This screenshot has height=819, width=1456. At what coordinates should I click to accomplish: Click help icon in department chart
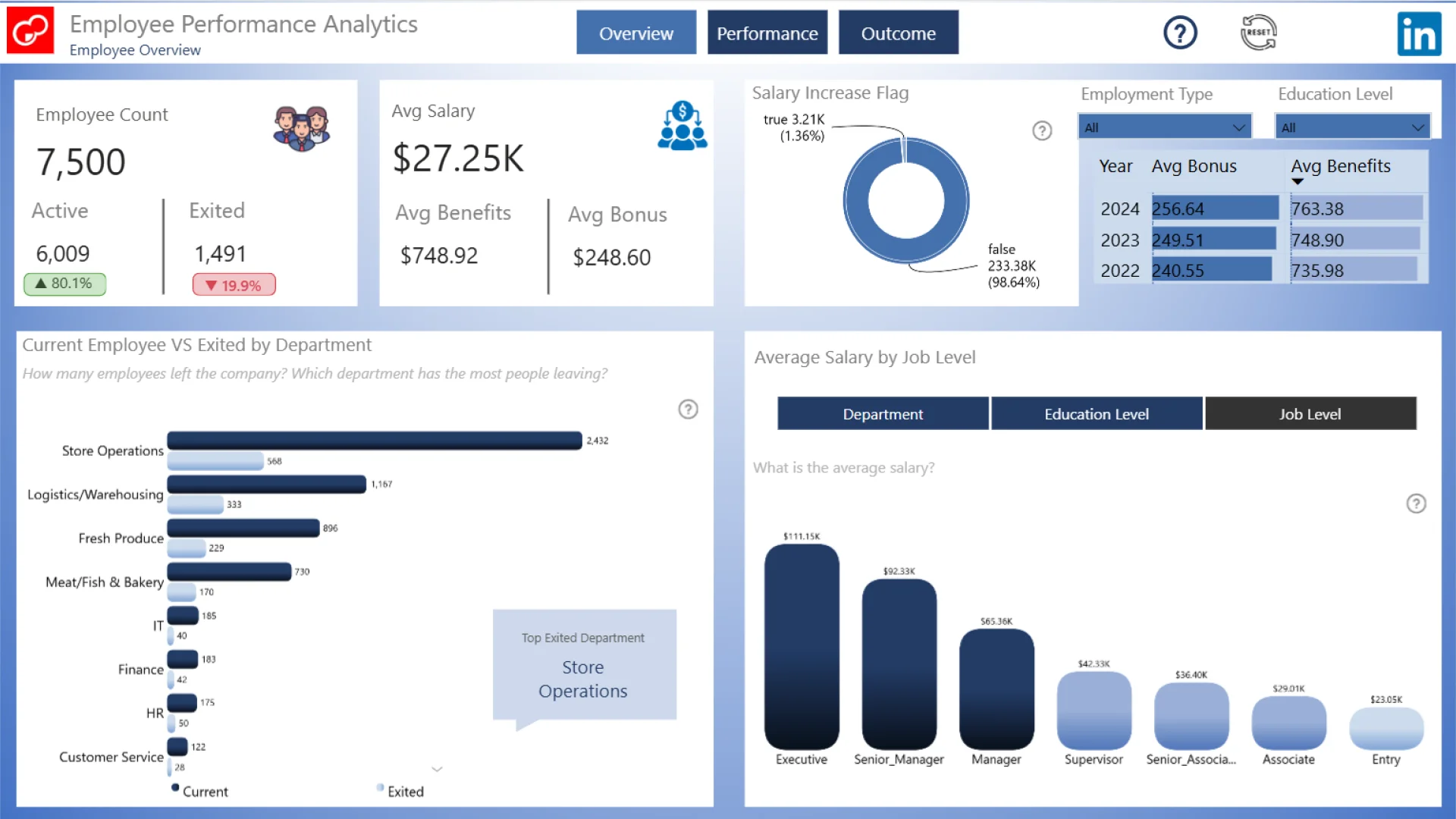688,409
